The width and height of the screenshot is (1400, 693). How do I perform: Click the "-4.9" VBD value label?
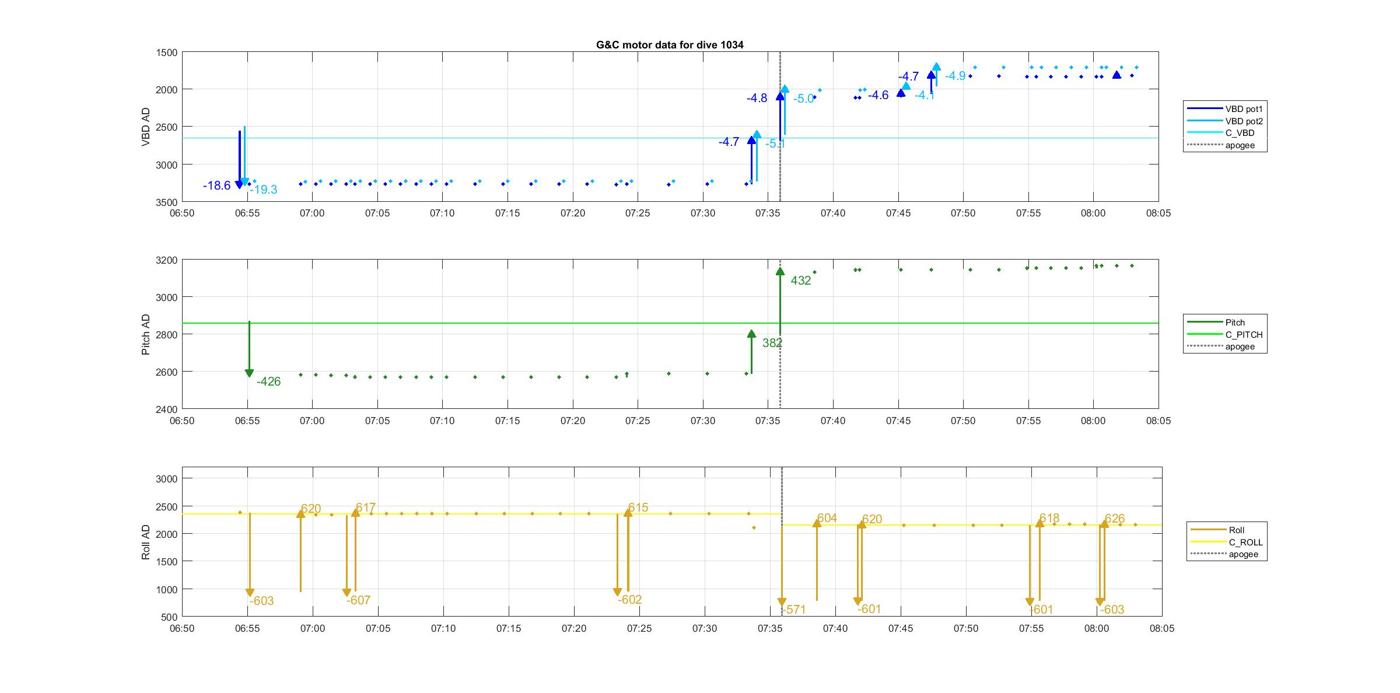coord(956,76)
